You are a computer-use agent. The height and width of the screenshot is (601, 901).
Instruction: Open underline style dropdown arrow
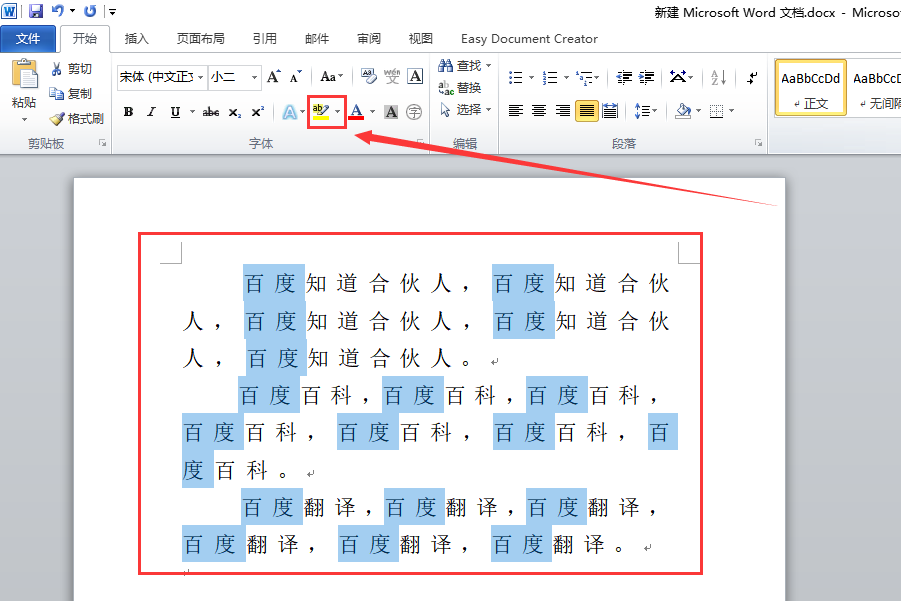[192, 111]
